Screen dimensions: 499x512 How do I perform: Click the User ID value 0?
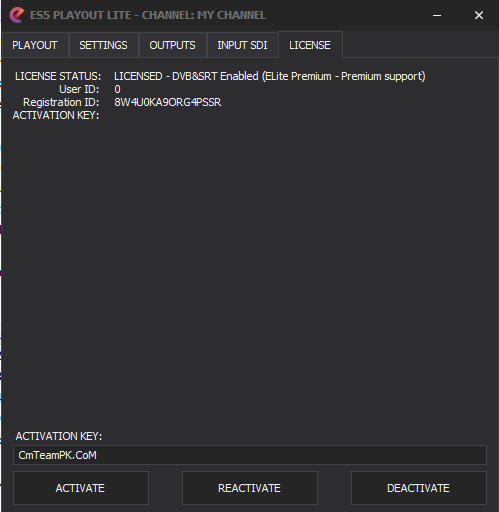pos(117,89)
